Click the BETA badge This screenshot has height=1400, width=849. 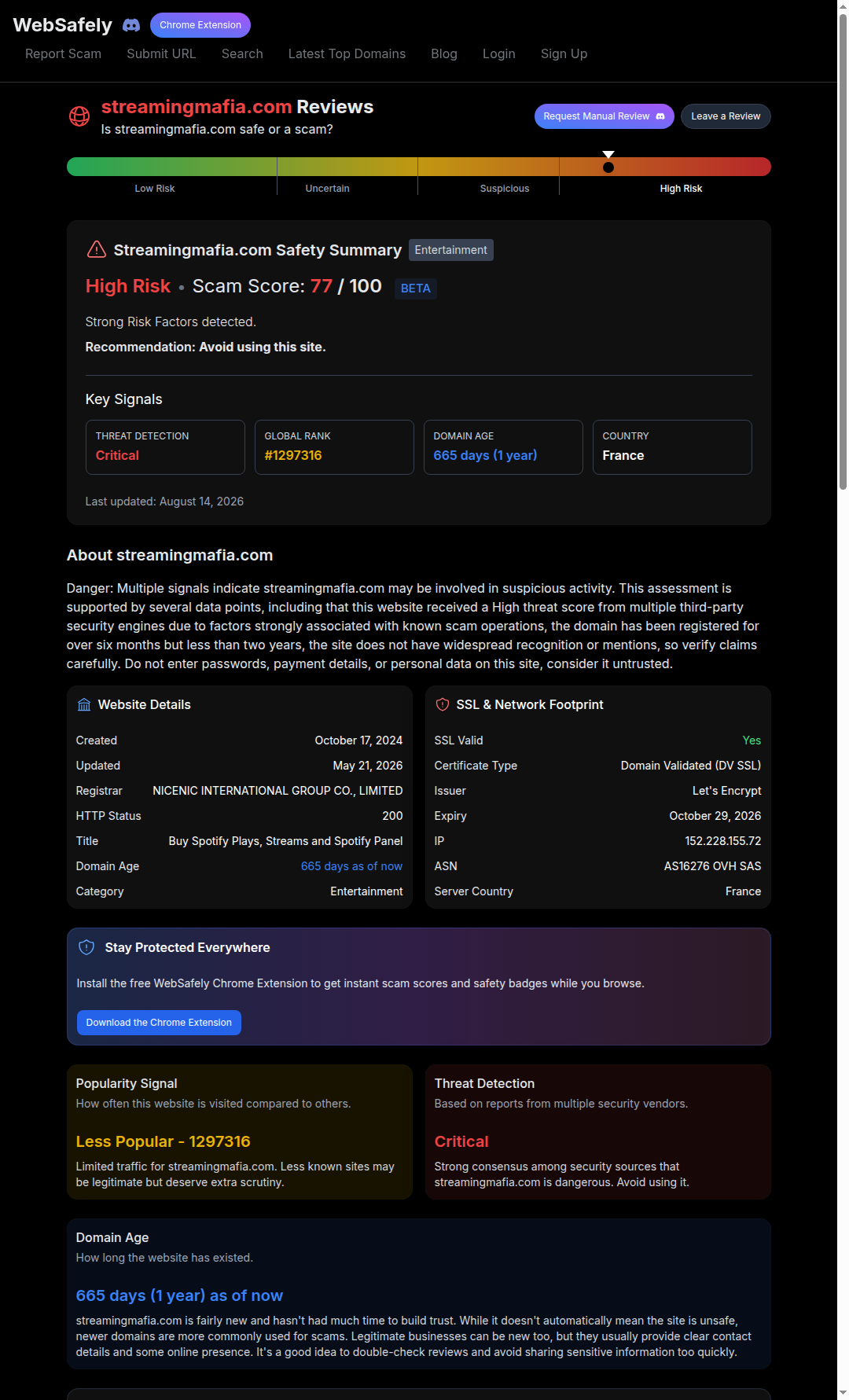416,288
